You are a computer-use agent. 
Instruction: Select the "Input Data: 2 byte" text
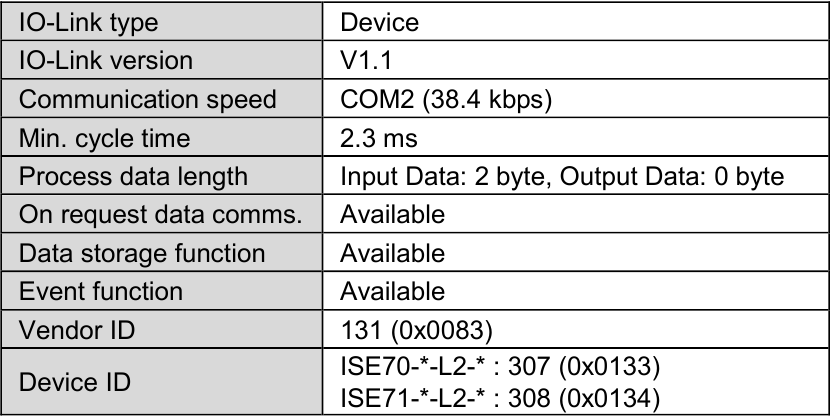coord(410,177)
